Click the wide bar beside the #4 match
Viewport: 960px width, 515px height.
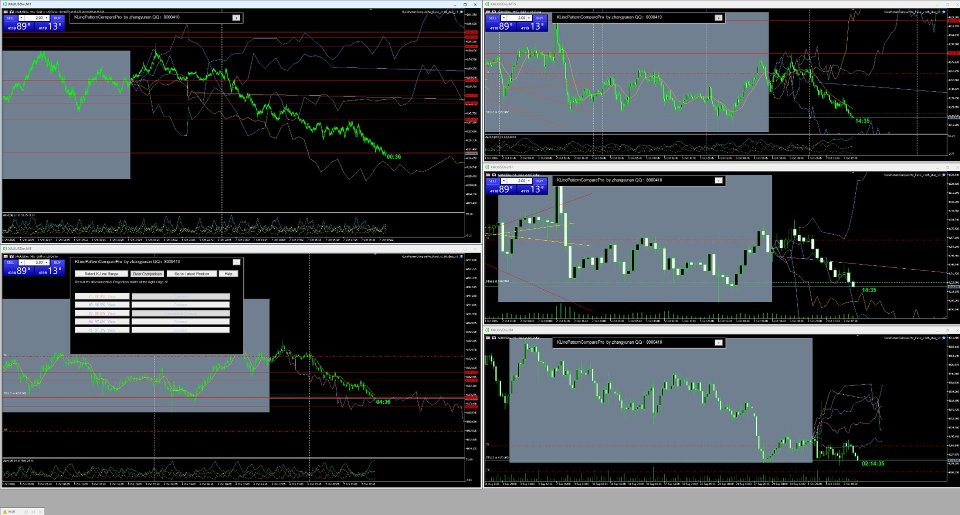[181, 321]
